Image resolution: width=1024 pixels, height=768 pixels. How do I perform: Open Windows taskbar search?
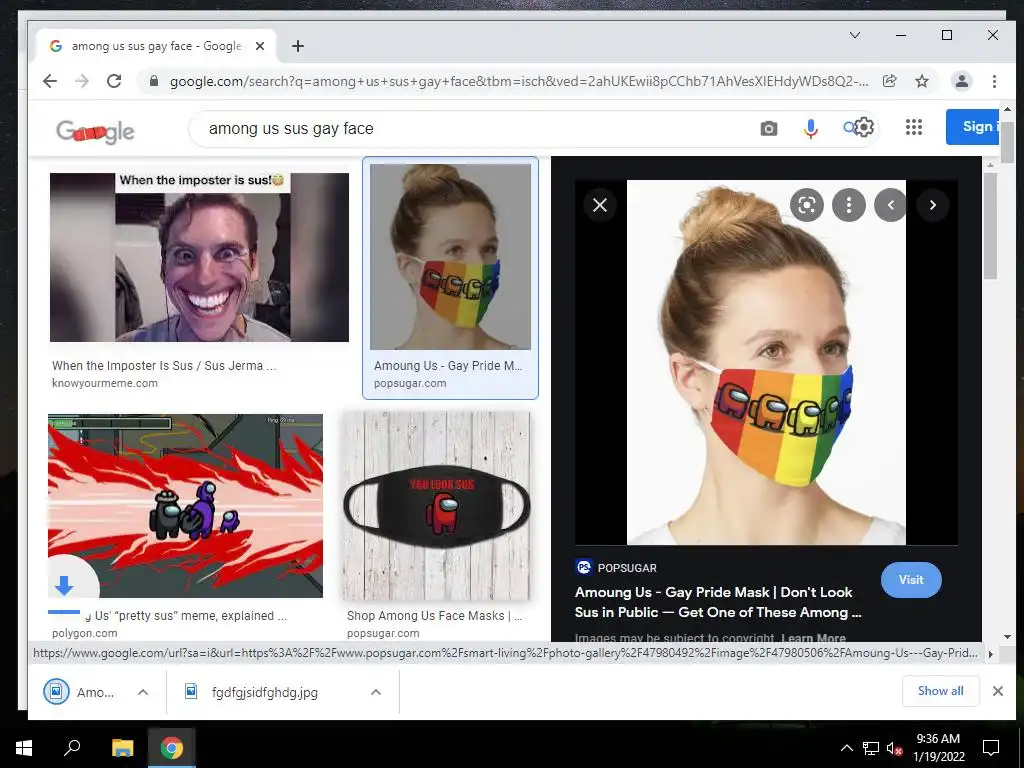click(72, 748)
